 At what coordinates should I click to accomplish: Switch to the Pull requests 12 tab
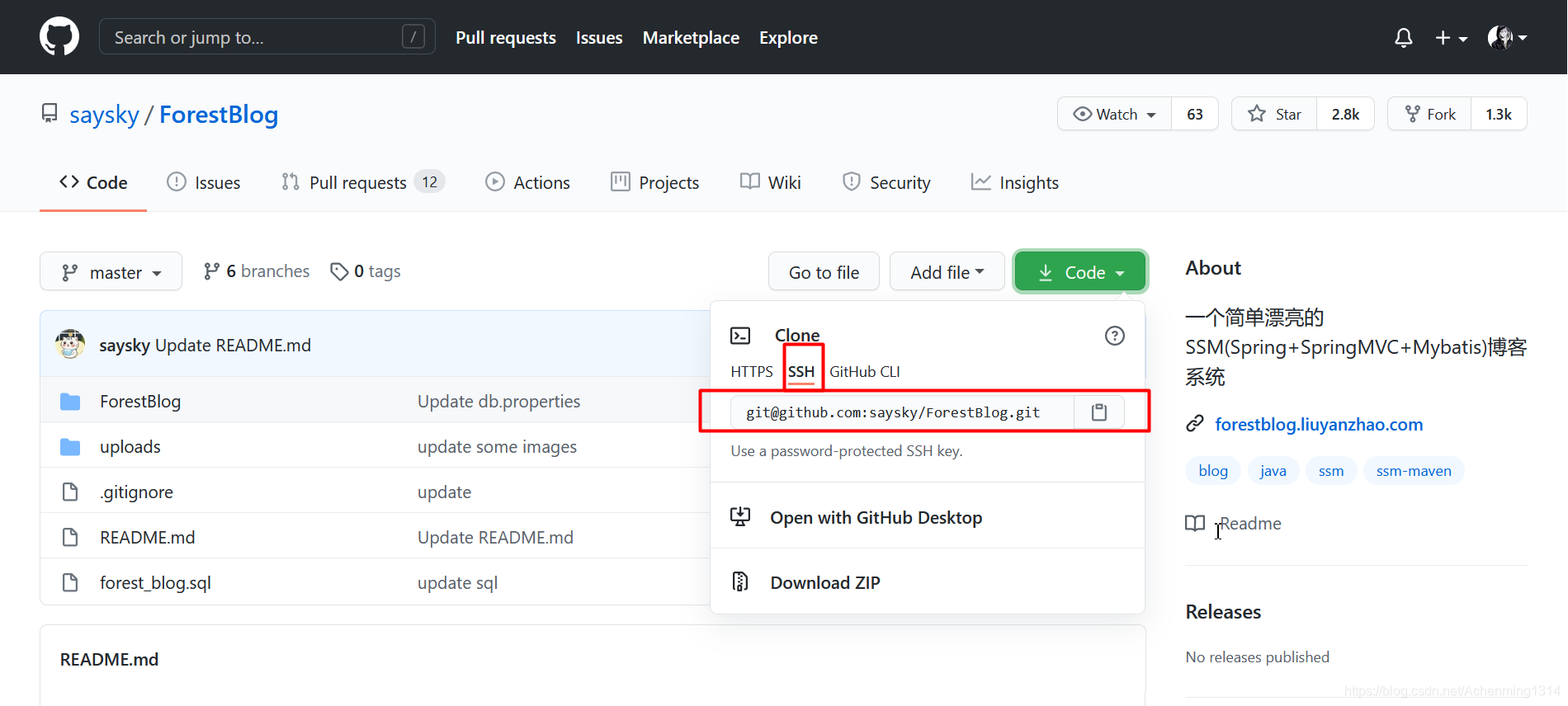click(x=363, y=182)
